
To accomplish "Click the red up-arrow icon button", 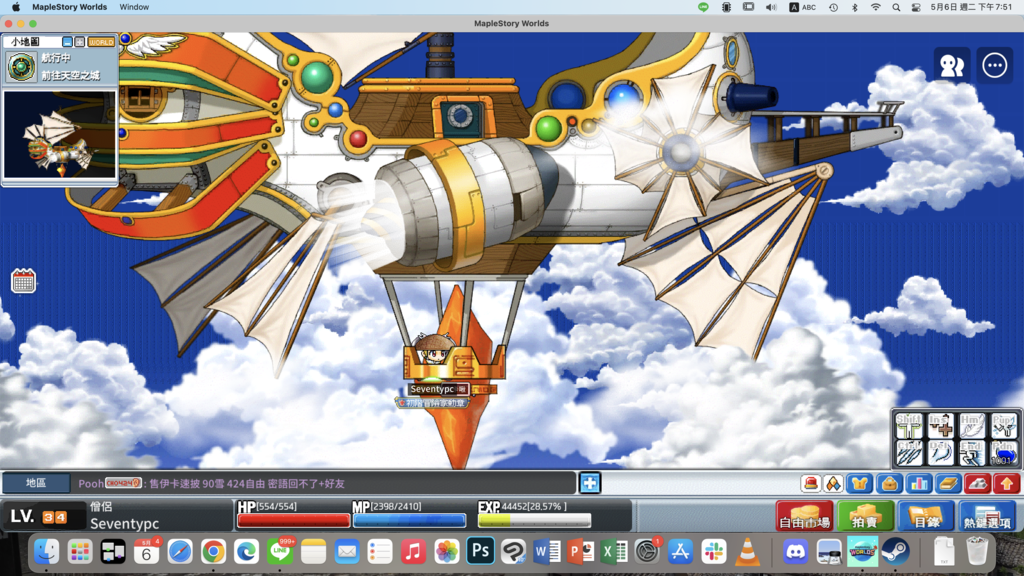I will [1006, 483].
